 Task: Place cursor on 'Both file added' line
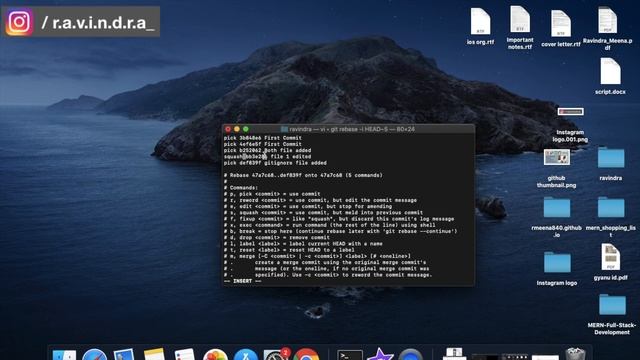point(267,150)
